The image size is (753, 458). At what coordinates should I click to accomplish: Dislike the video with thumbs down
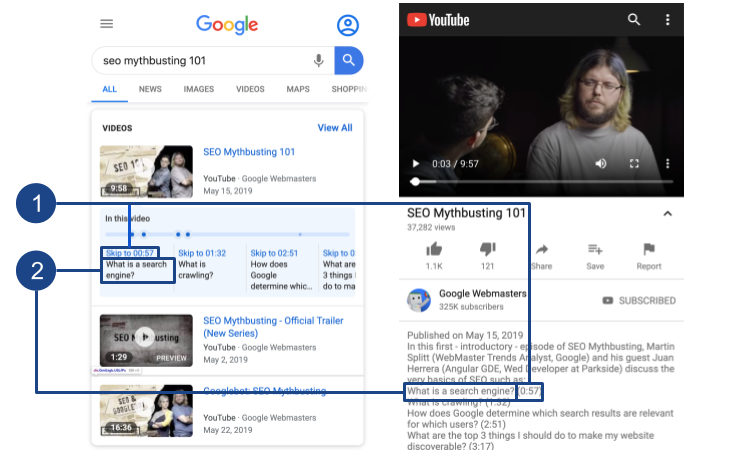click(487, 249)
